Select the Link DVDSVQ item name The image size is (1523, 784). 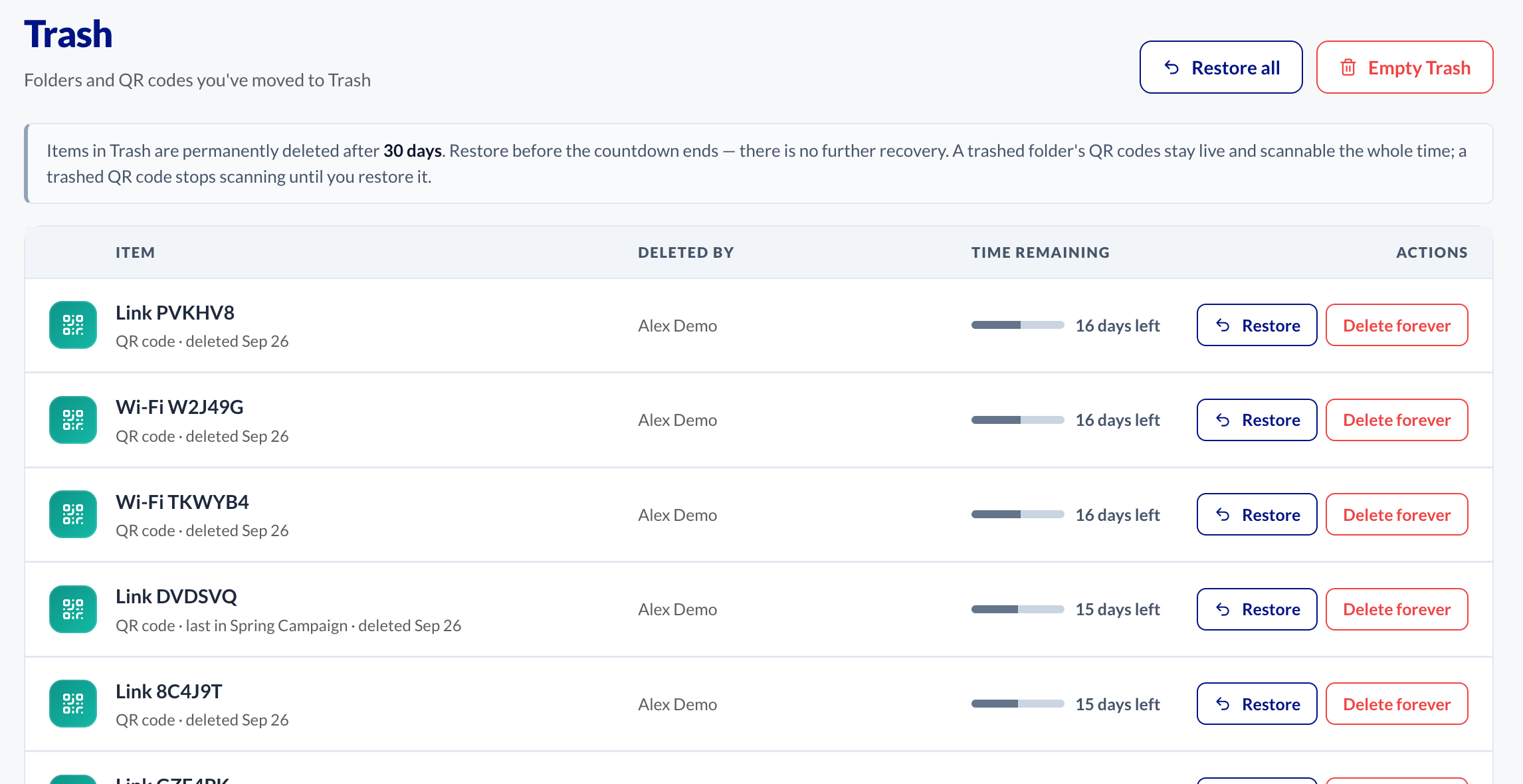pos(176,596)
